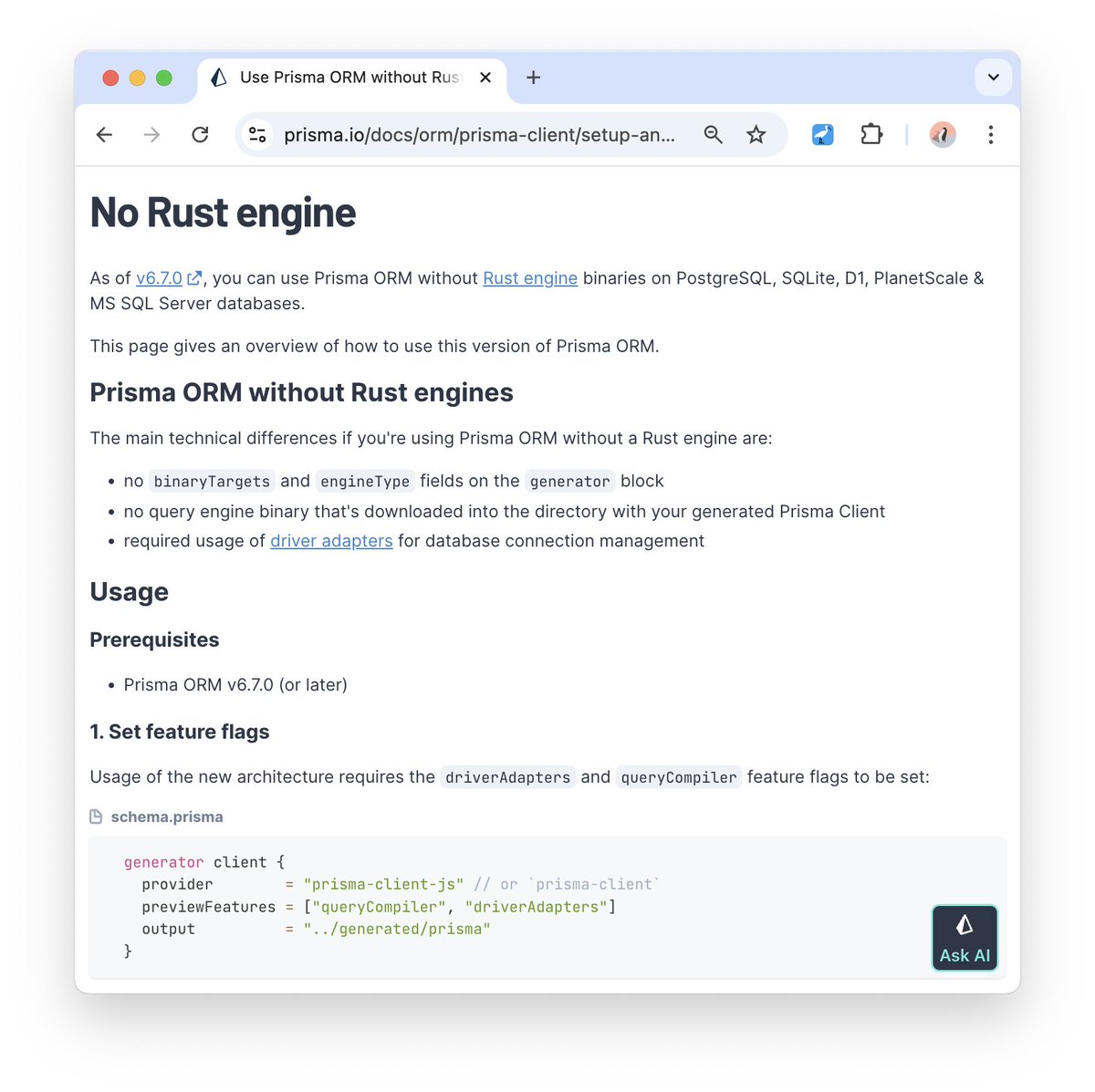Expand the tab search dropdown chevron

click(993, 78)
